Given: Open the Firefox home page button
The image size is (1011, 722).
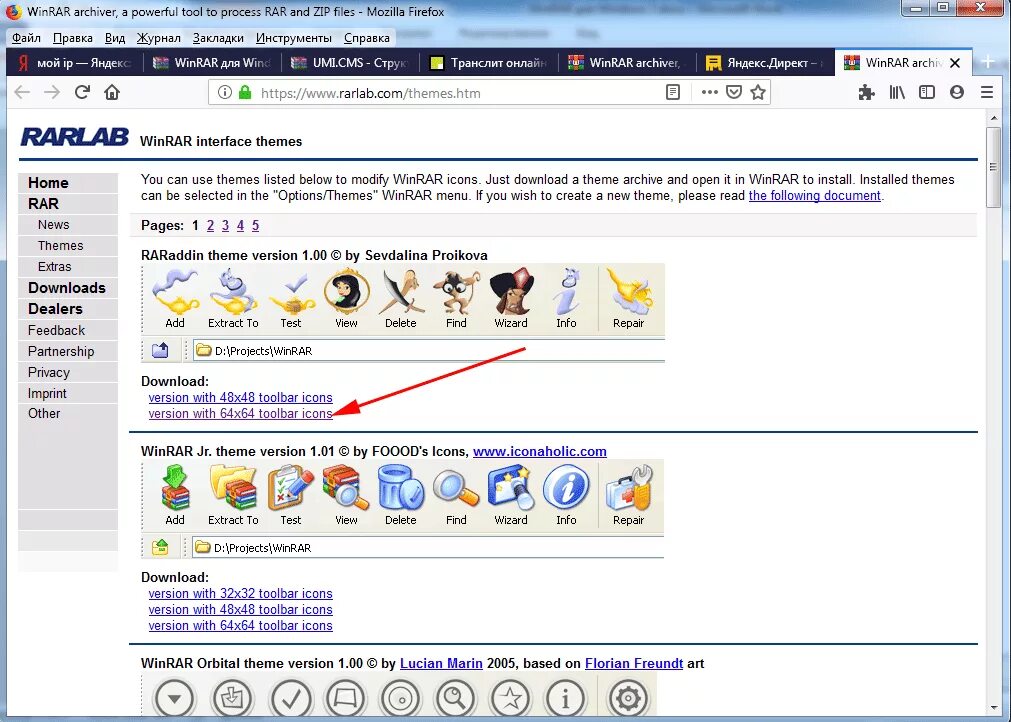Looking at the screenshot, I should pyautogui.click(x=112, y=92).
